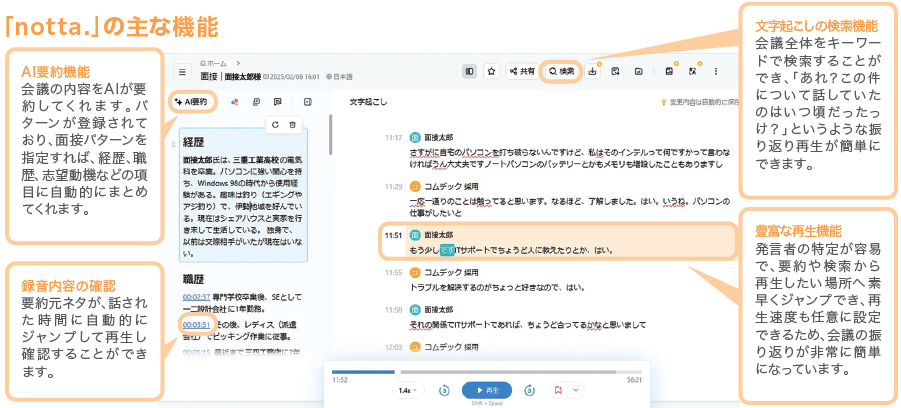The height and width of the screenshot is (408, 901).
Task: Jump to timestamp 00:02:37 in 職歴
Action: (195, 297)
